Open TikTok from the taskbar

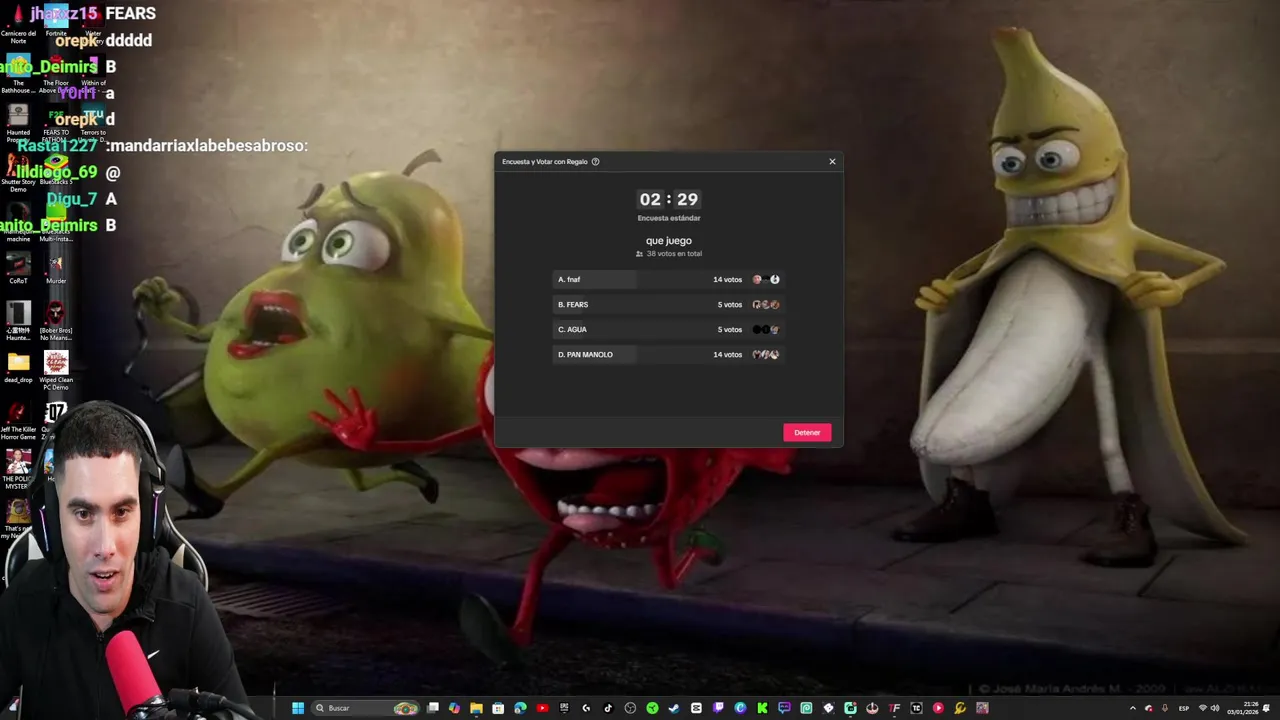(x=608, y=708)
